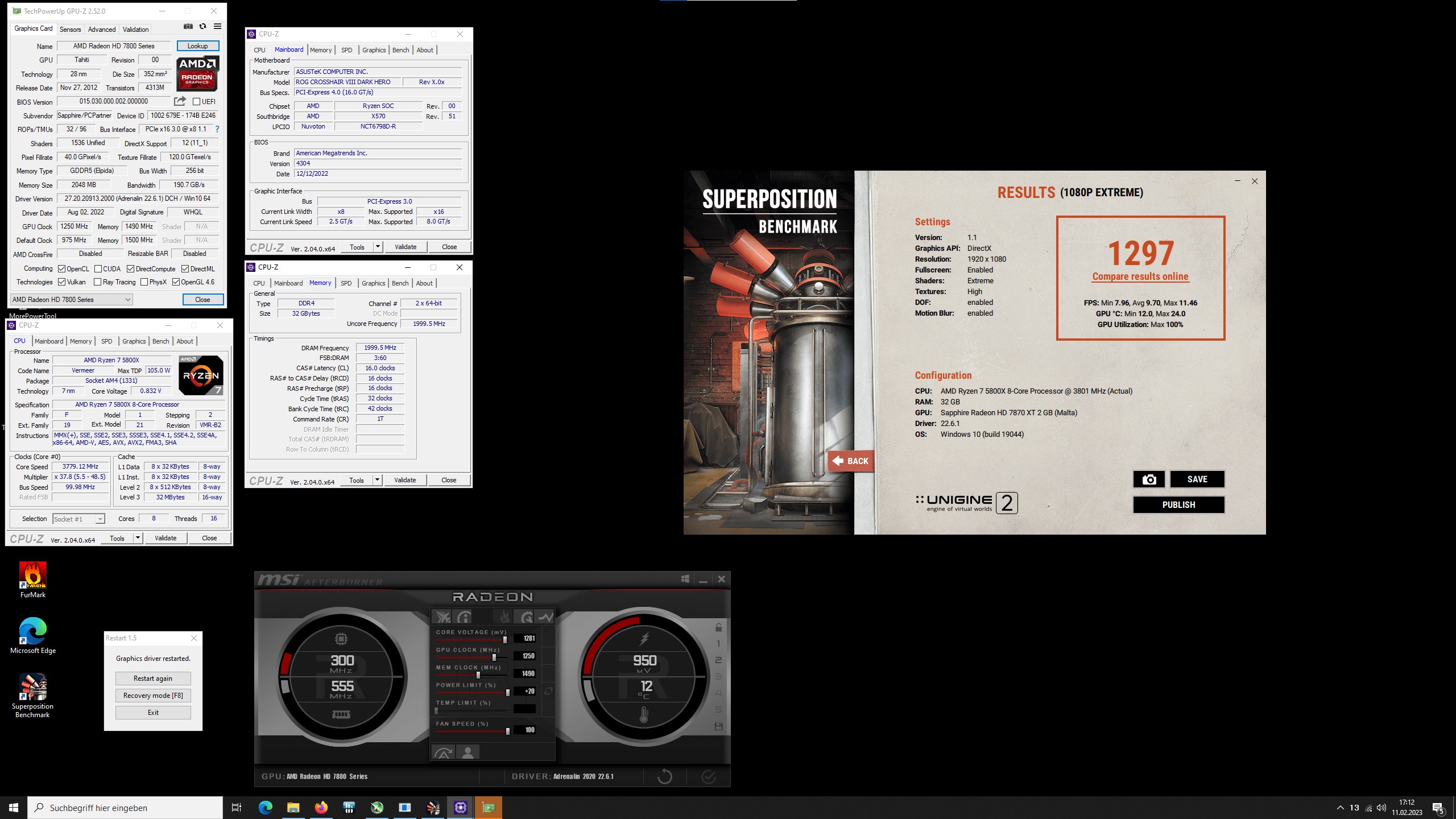Open Socket #1 selection dropdown
This screenshot has height=819, width=1456.
79,519
